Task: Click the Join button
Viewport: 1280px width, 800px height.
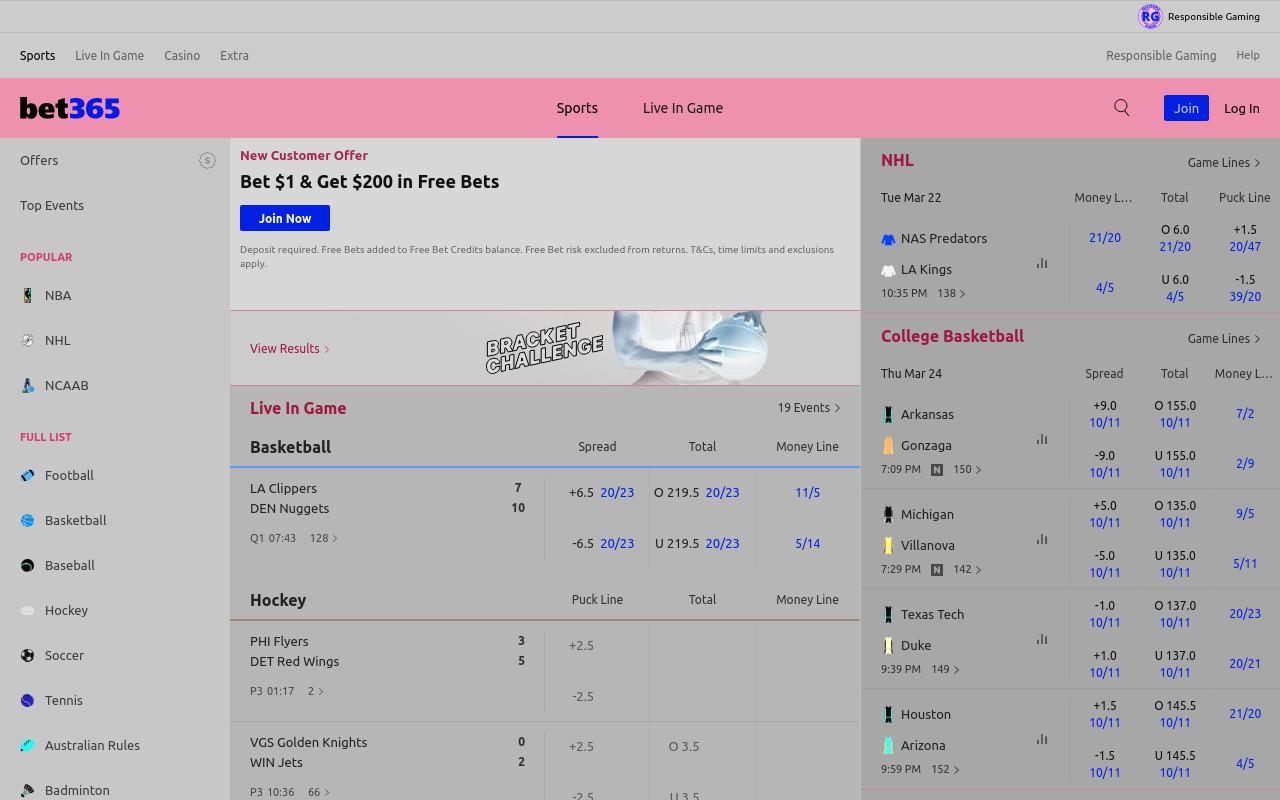Action: [x=1186, y=108]
